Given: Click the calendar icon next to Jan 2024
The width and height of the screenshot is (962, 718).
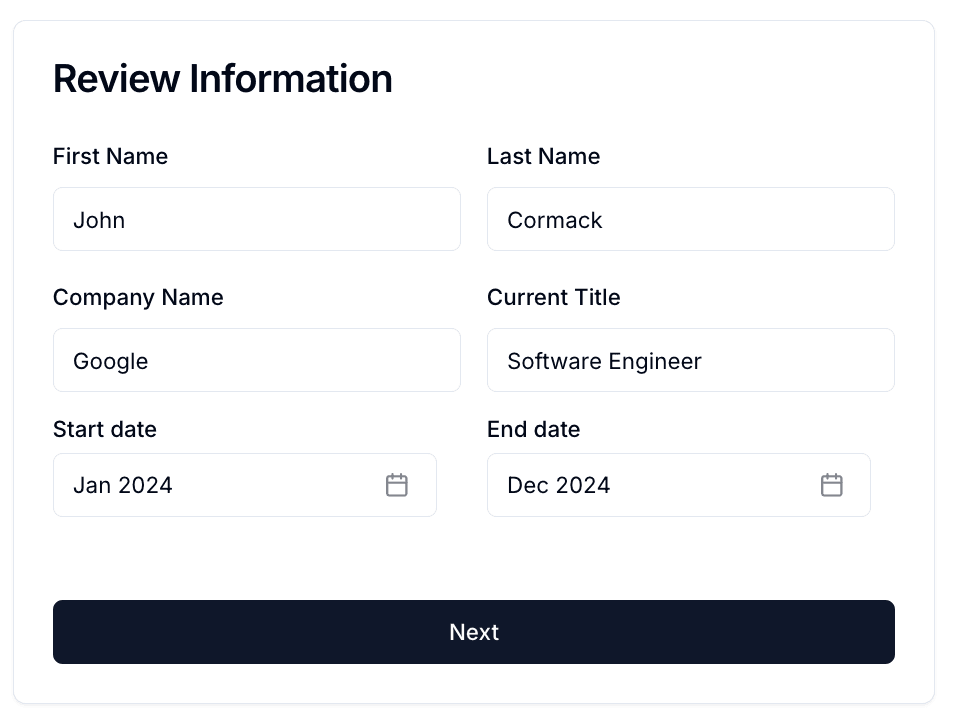Looking at the screenshot, I should 397,484.
